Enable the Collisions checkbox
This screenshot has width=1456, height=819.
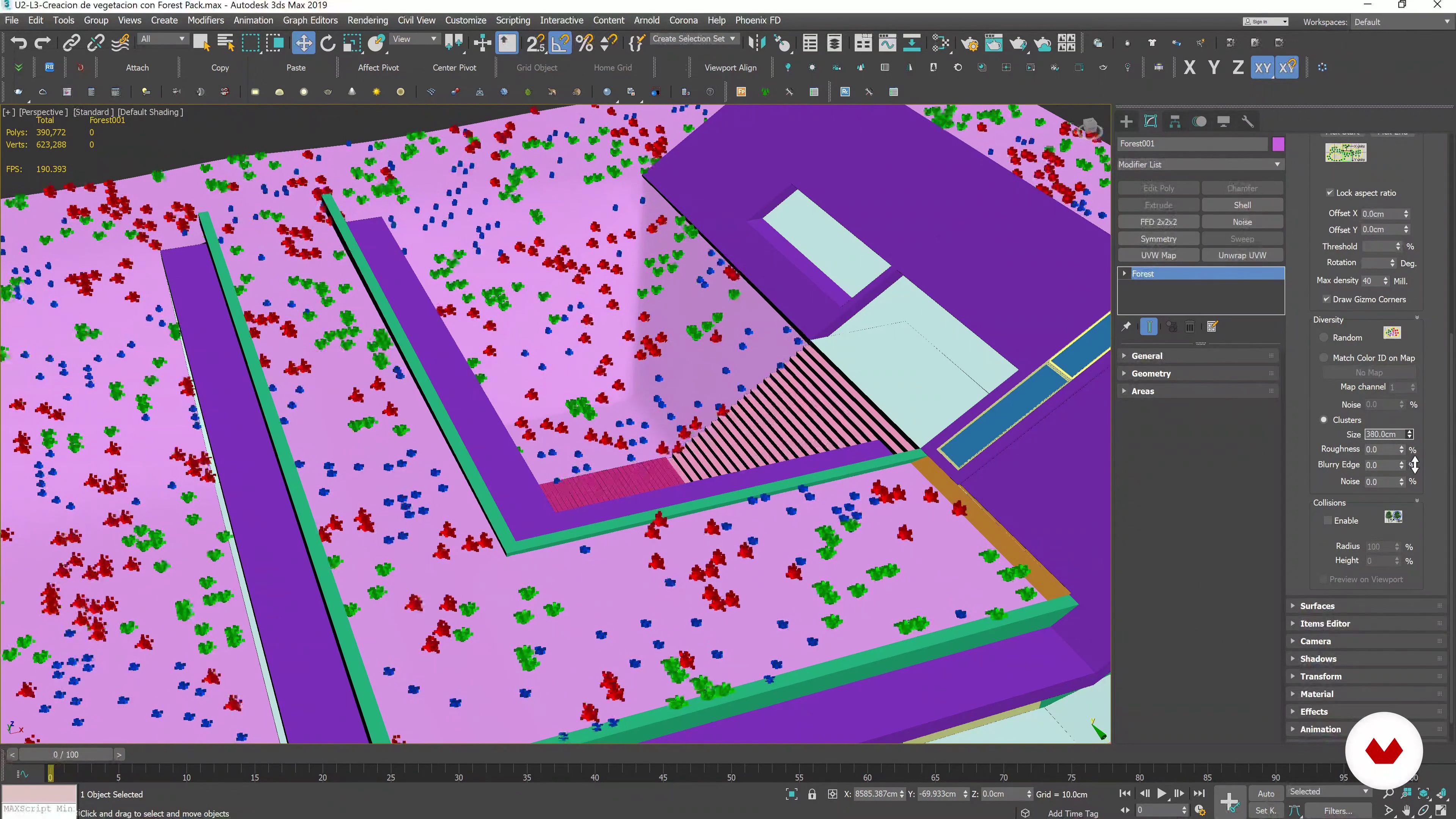point(1328,521)
